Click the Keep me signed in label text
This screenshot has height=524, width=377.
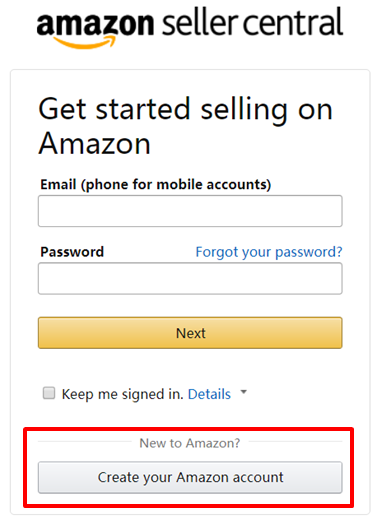point(123,394)
